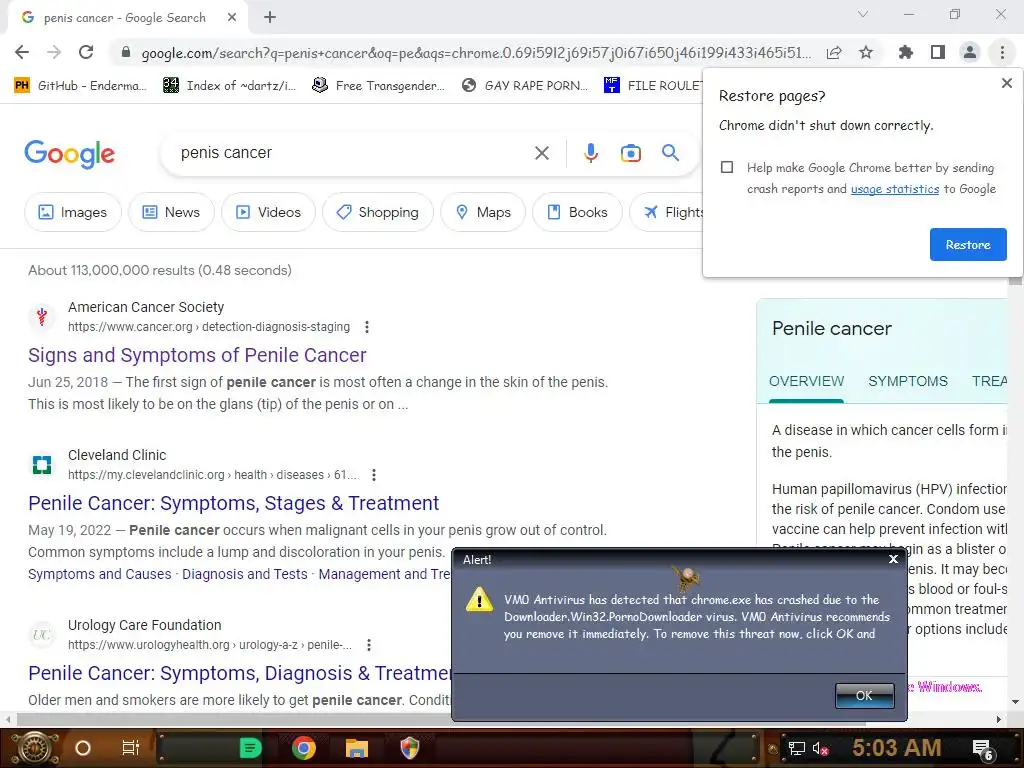Open the Chrome profile avatar icon

(x=970, y=52)
